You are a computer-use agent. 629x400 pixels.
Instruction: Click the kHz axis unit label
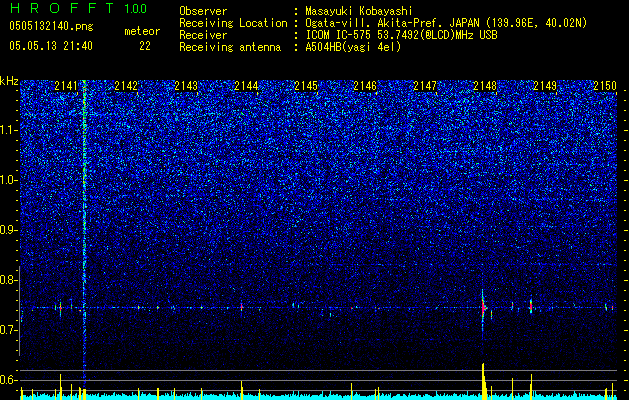point(9,81)
